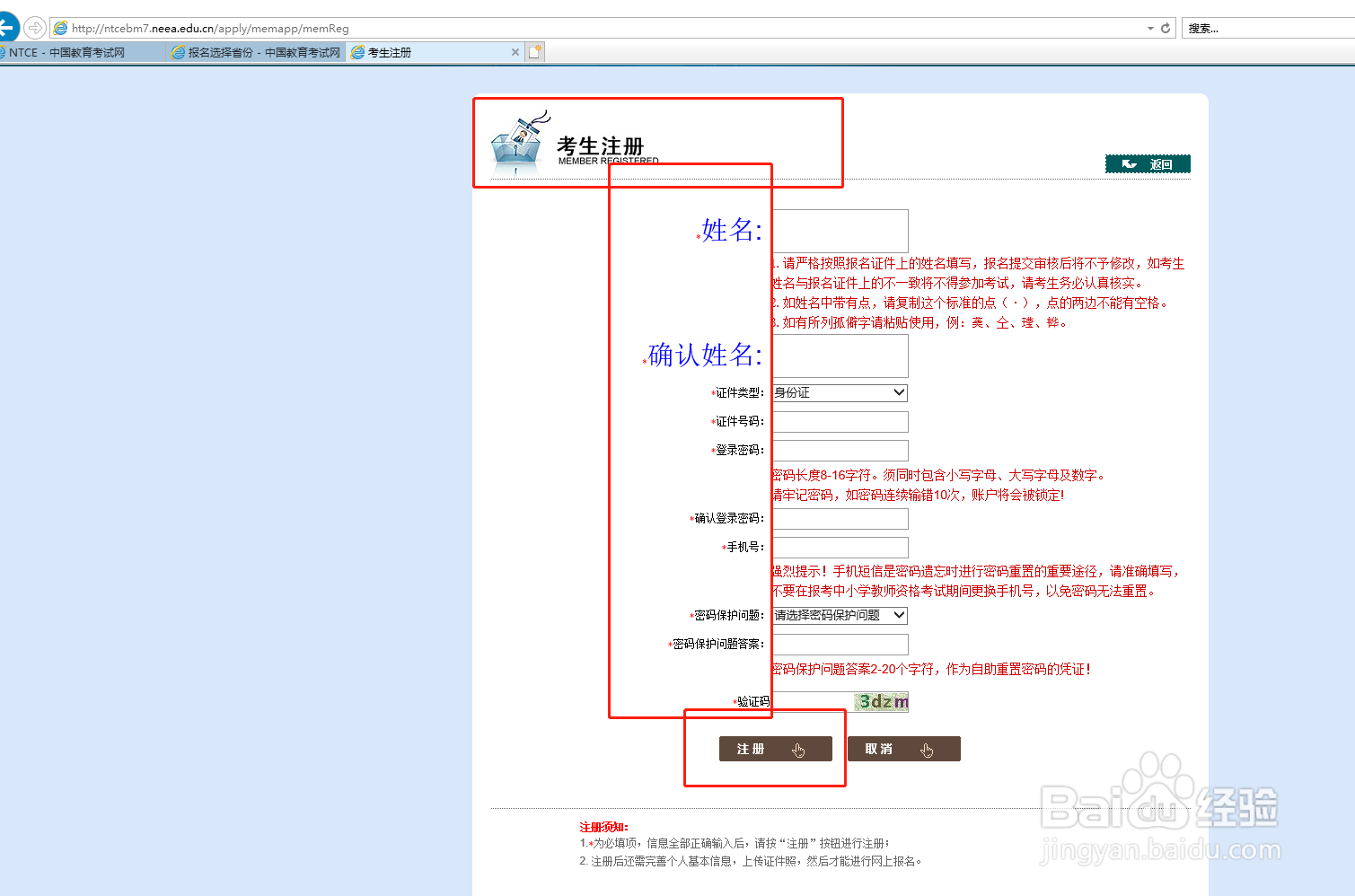
Task: Click the 证件号码 input field
Action: [x=840, y=422]
